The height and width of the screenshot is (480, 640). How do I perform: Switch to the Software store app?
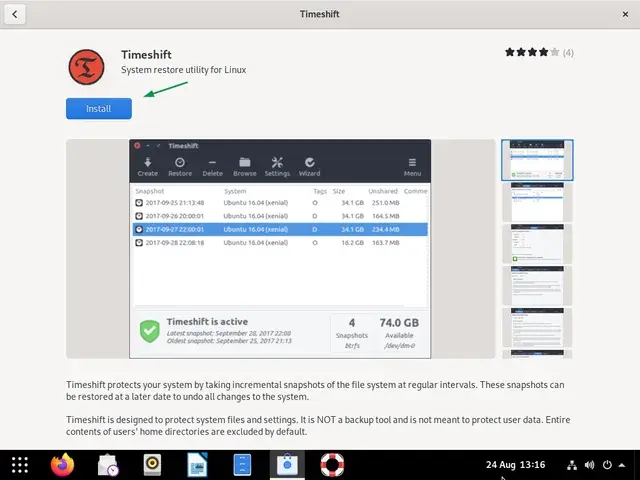pos(287,465)
